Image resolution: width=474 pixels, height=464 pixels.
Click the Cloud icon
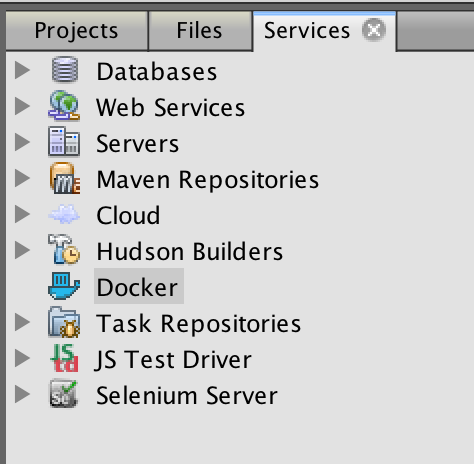coord(64,214)
